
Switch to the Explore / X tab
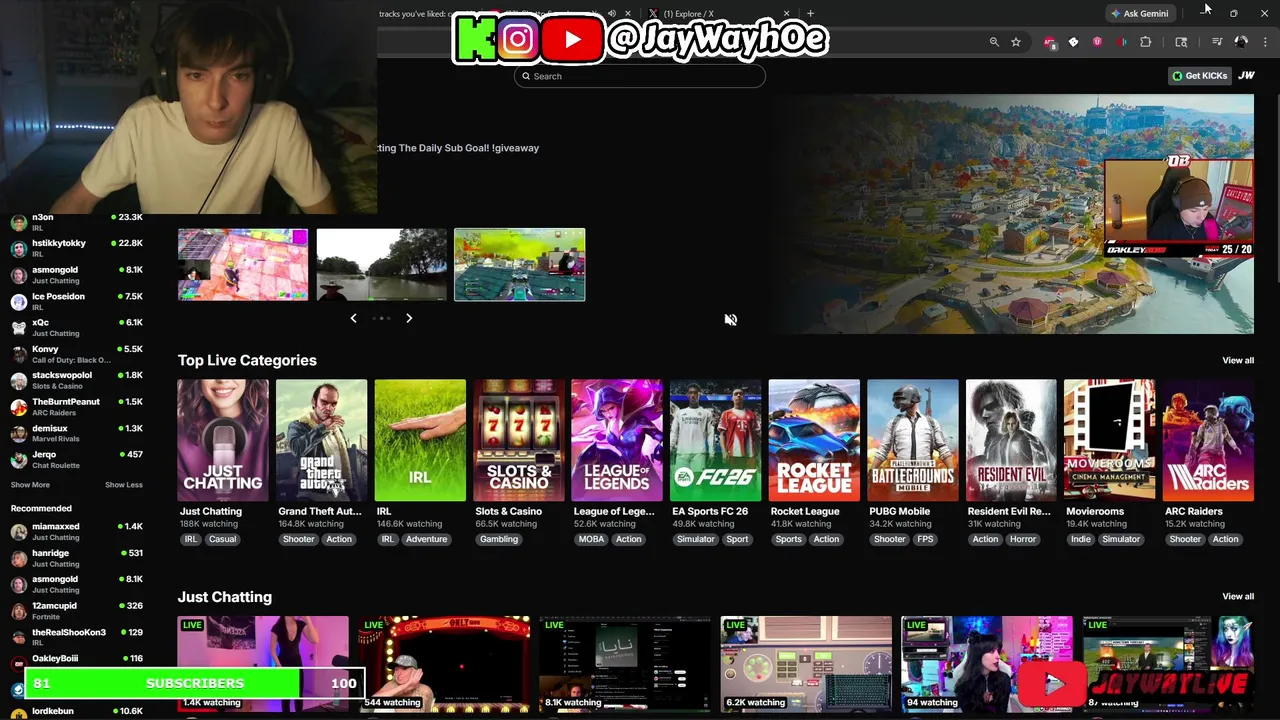click(715, 14)
